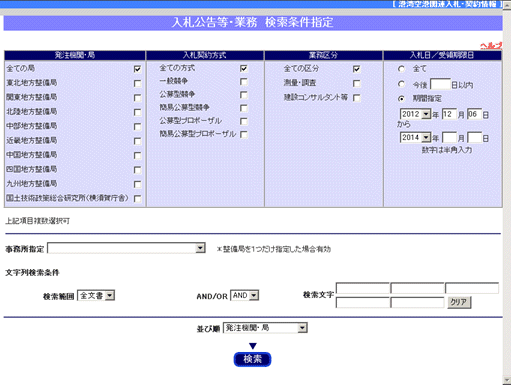The width and height of the screenshot is (511, 385).
Task: Select the 期間指定 radio button
Action: [402, 99]
